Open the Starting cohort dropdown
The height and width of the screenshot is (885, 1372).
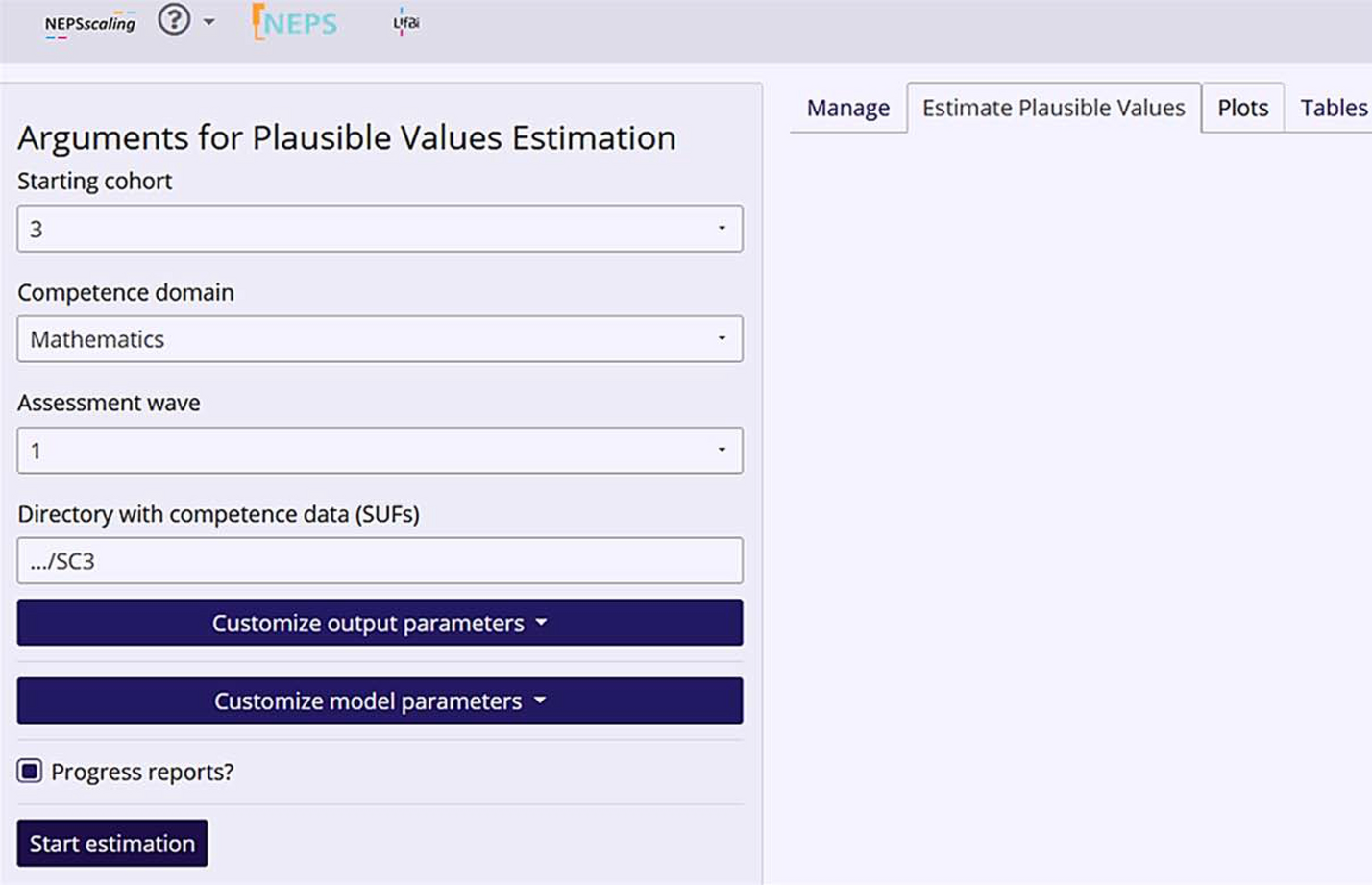(380, 229)
